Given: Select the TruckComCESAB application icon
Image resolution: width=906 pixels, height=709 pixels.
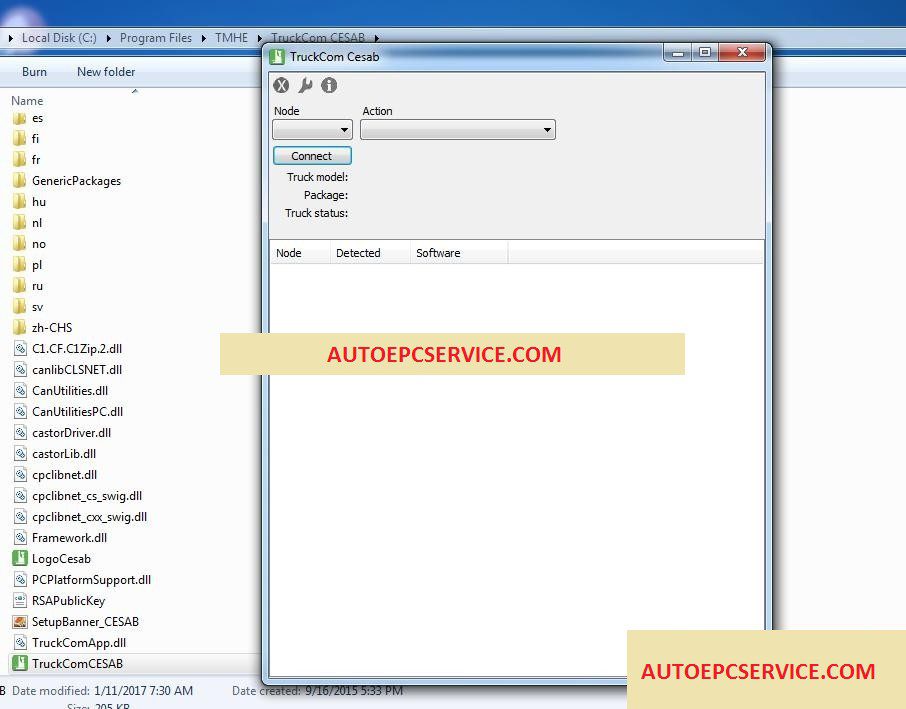Looking at the screenshot, I should 20,663.
